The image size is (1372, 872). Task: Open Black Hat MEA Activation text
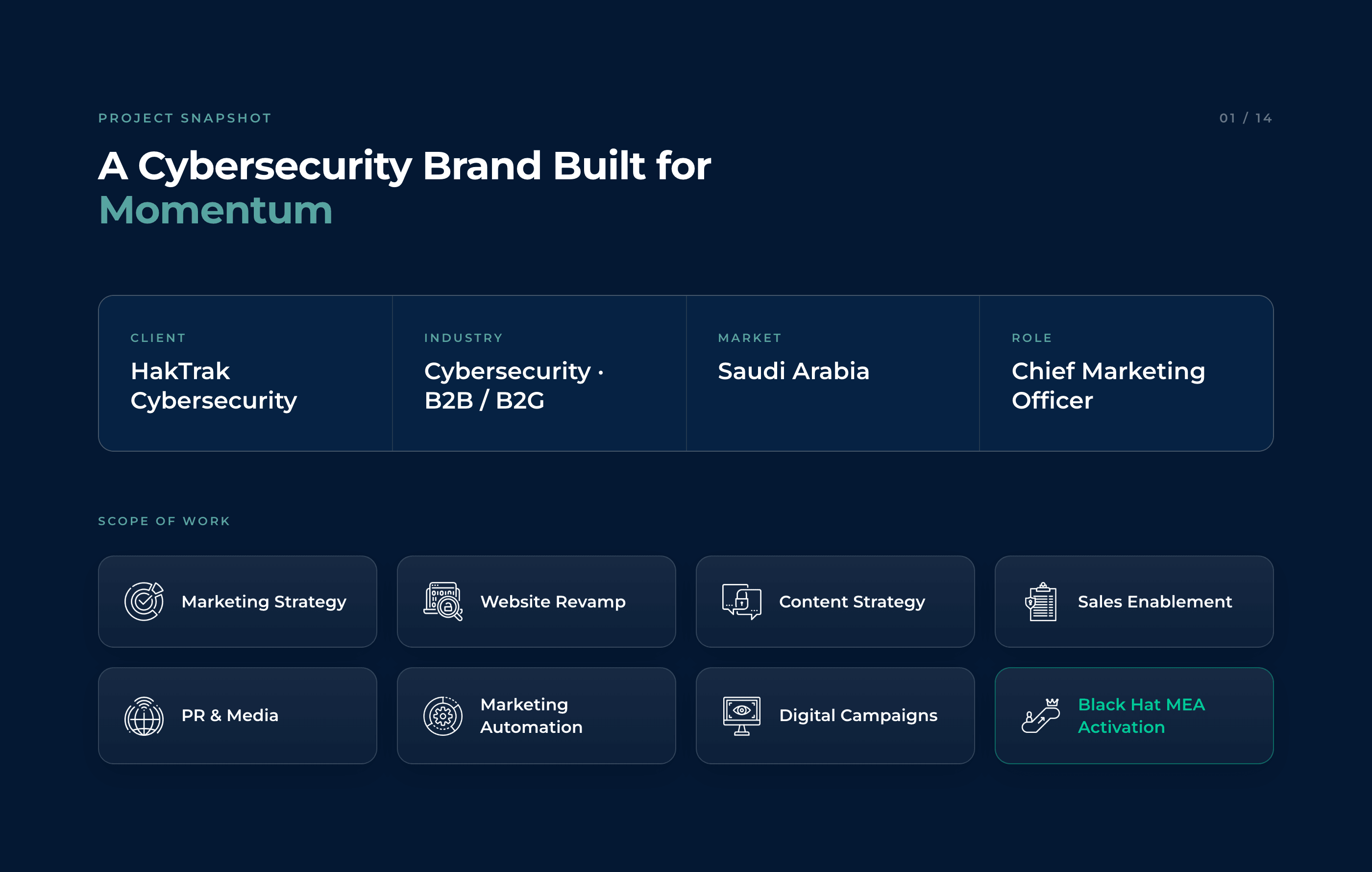click(1141, 716)
